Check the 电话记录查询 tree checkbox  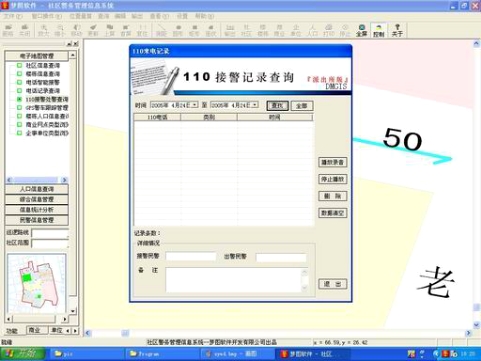point(19,91)
